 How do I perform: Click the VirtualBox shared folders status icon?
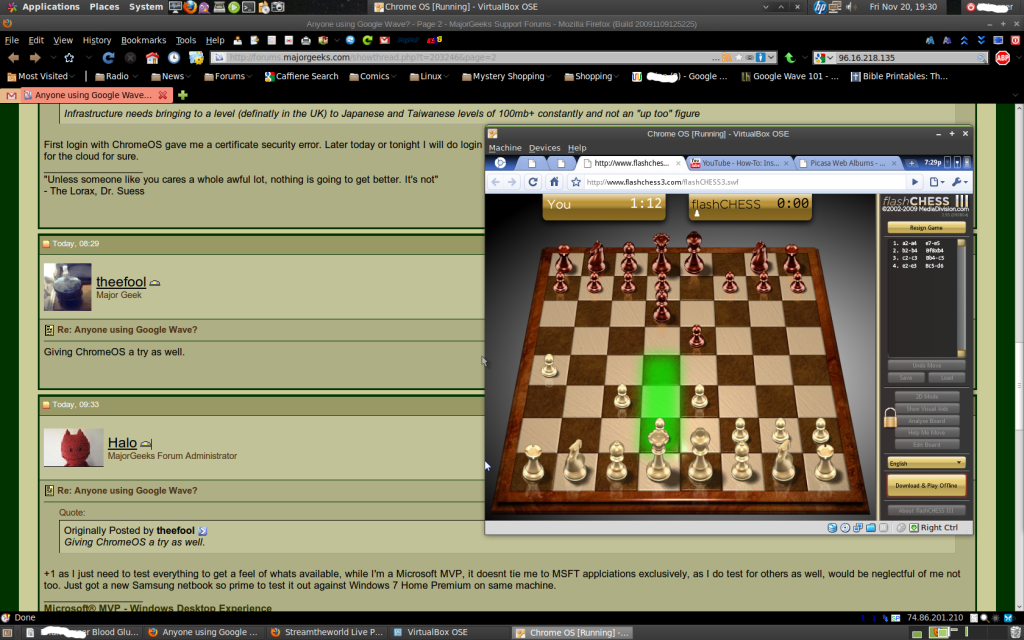coord(873,527)
